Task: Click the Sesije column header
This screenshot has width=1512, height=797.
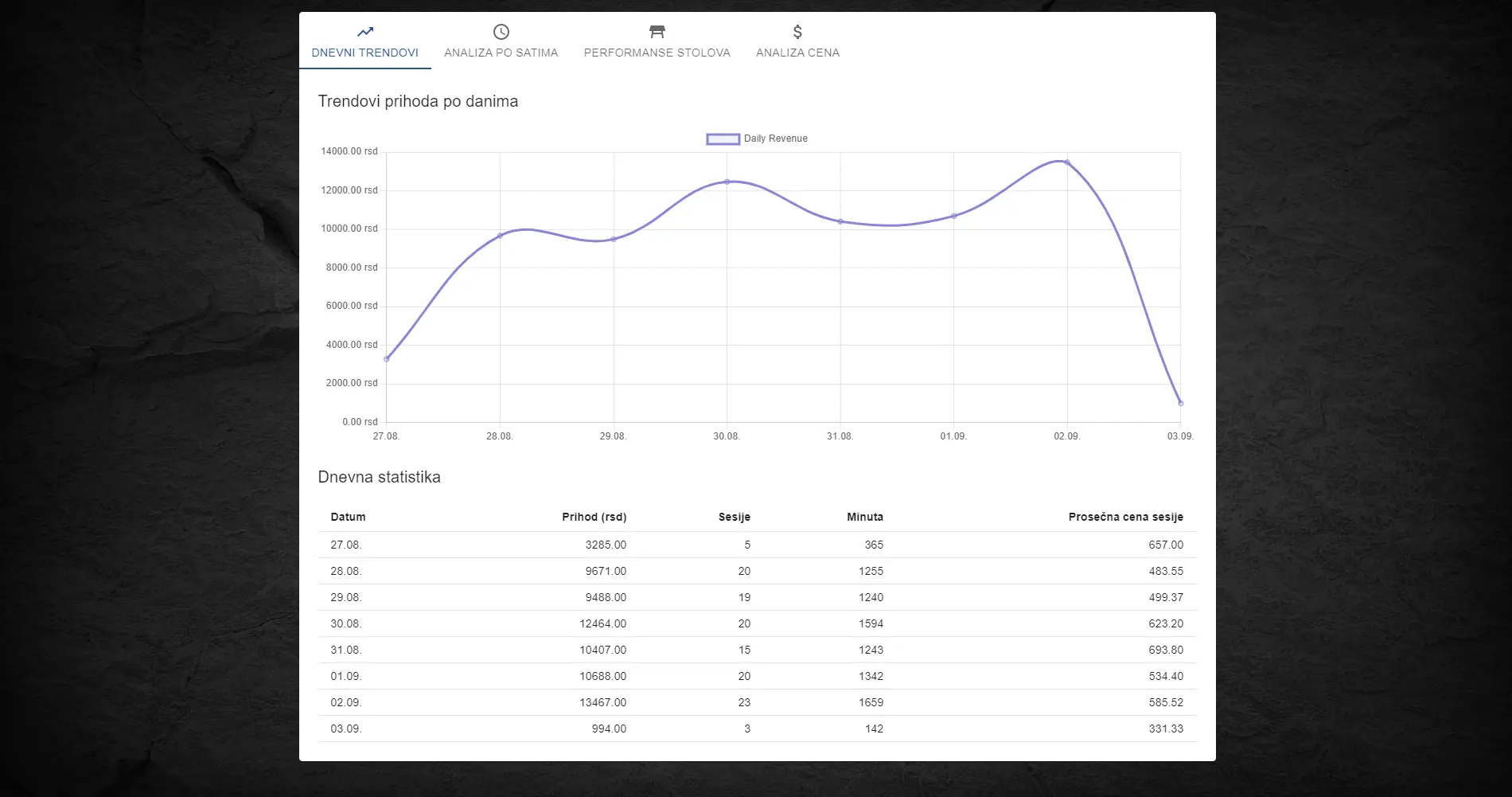Action: coord(734,517)
